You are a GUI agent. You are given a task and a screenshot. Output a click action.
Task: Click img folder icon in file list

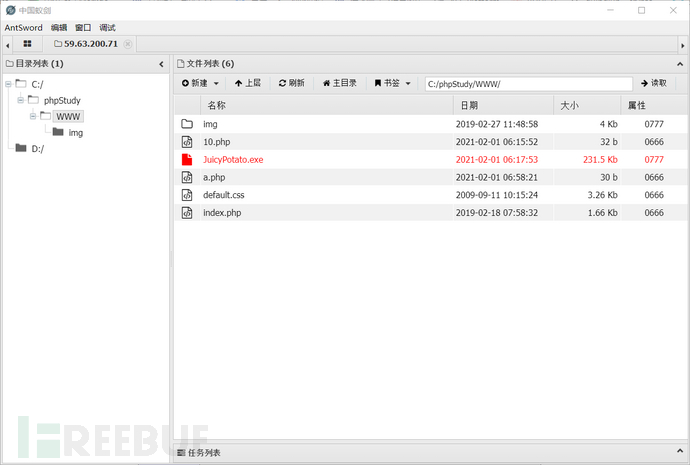pos(187,124)
